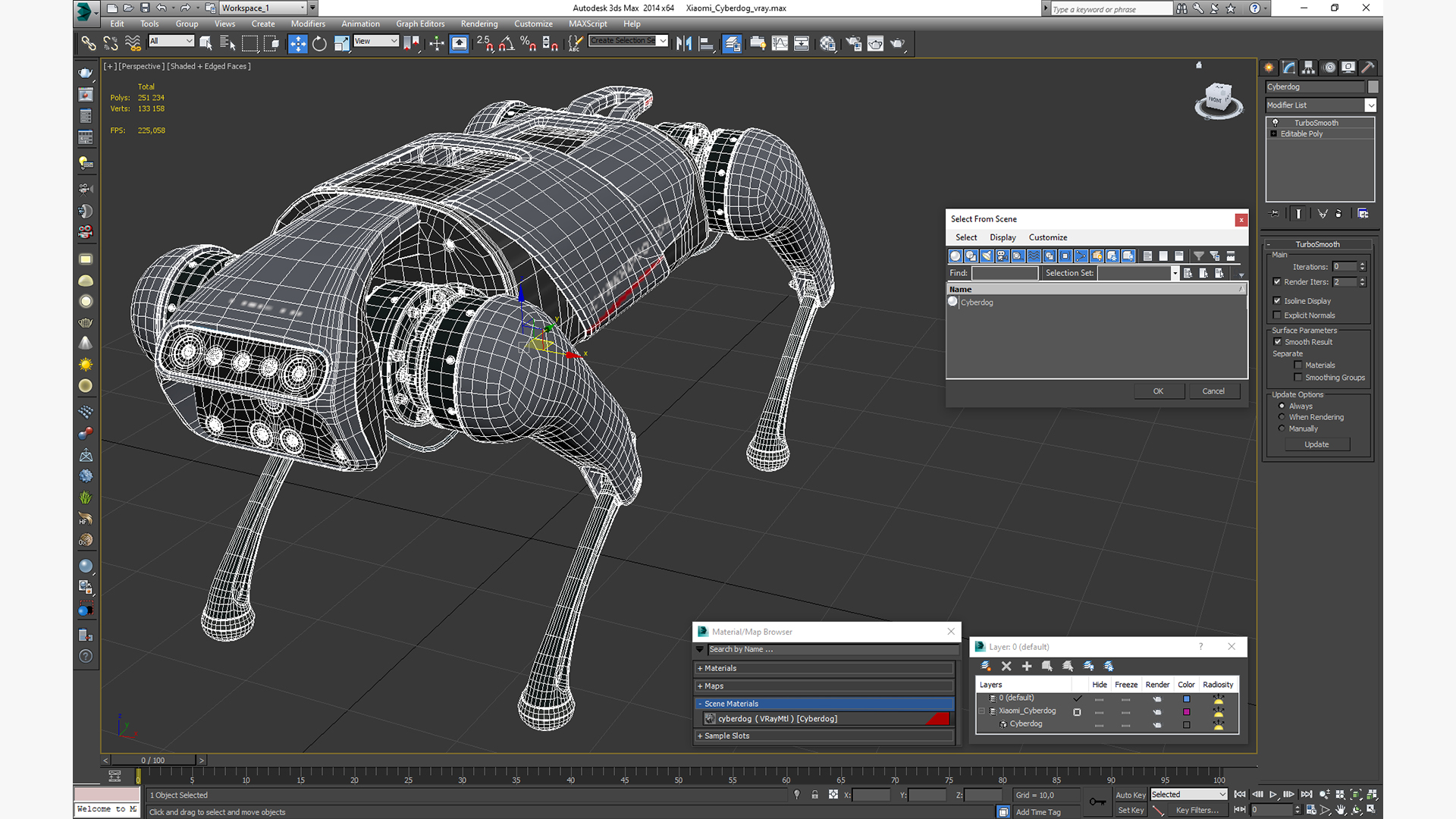The image size is (1456, 819).
Task: Collapse the TurboSmooth rollout header
Action: pyautogui.click(x=1317, y=244)
